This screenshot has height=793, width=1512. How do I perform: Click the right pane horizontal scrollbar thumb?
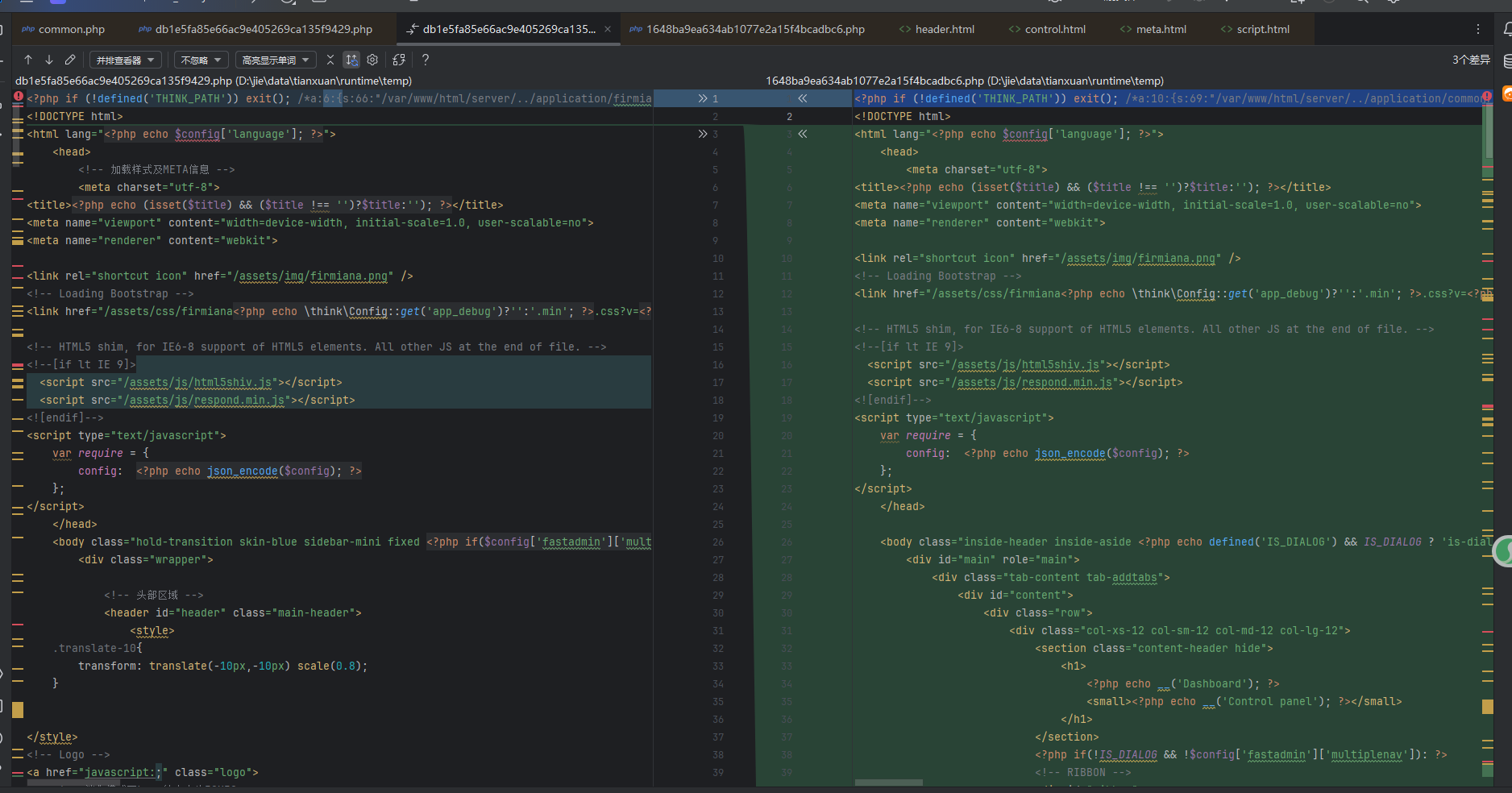pos(889,783)
